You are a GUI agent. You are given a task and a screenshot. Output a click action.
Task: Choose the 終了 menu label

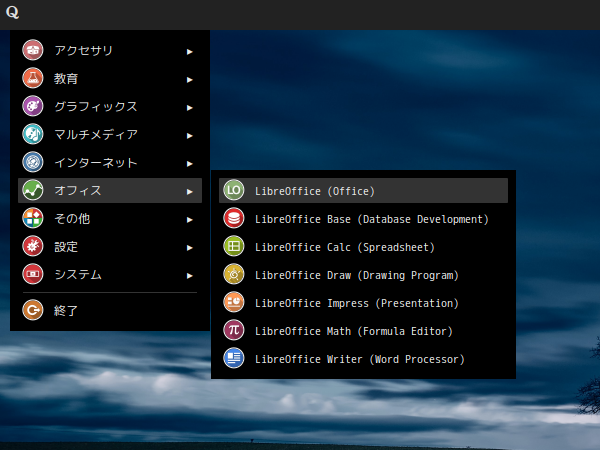click(x=66, y=310)
